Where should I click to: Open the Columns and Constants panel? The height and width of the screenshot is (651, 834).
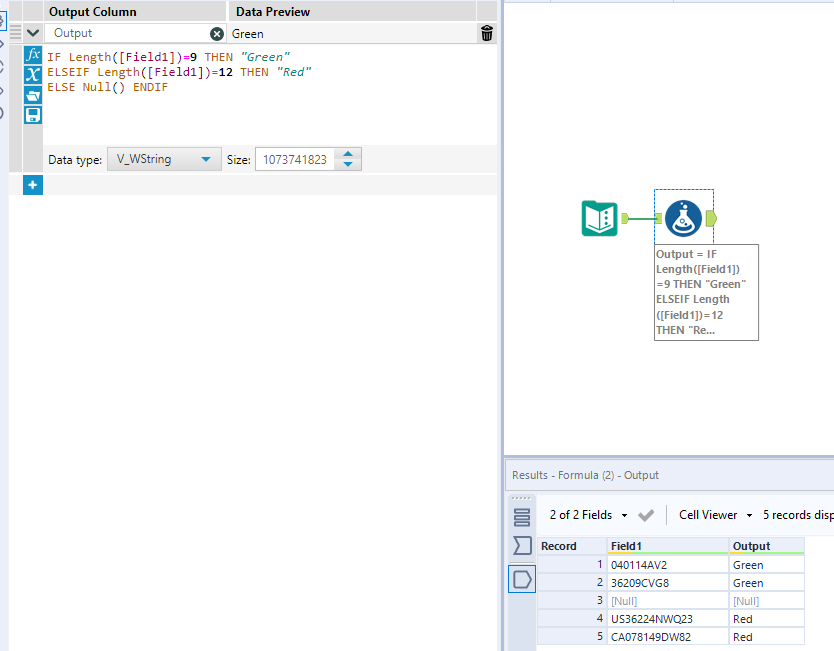point(33,75)
